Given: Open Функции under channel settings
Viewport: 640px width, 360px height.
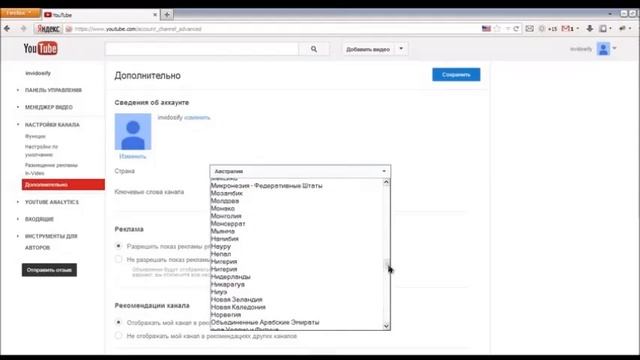Looking at the screenshot, I should [35, 136].
